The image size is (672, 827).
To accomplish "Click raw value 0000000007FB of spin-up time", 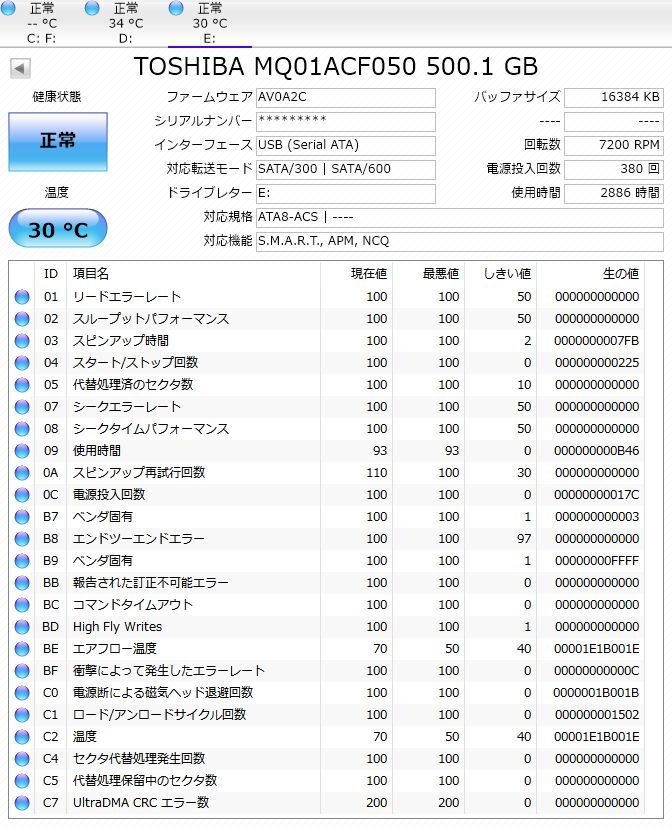I will (x=597, y=341).
